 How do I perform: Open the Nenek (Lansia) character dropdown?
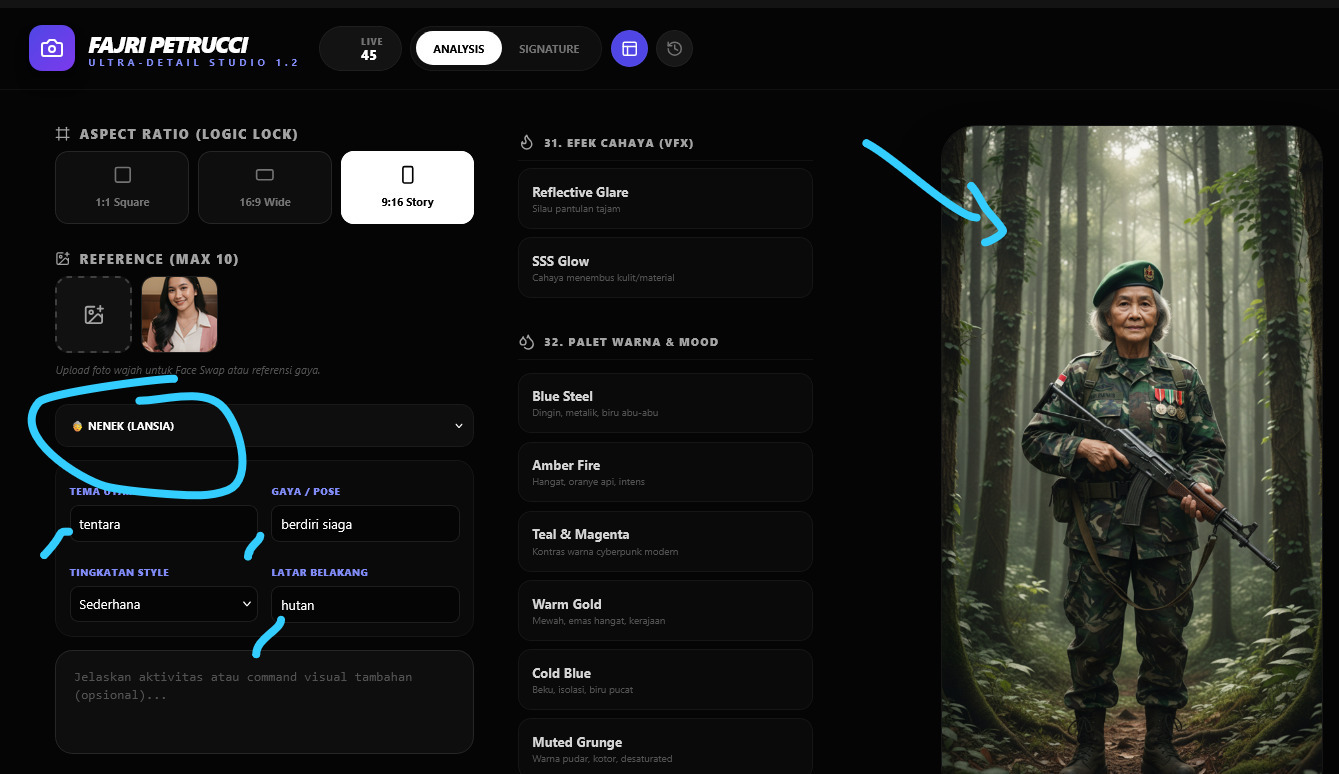264,426
